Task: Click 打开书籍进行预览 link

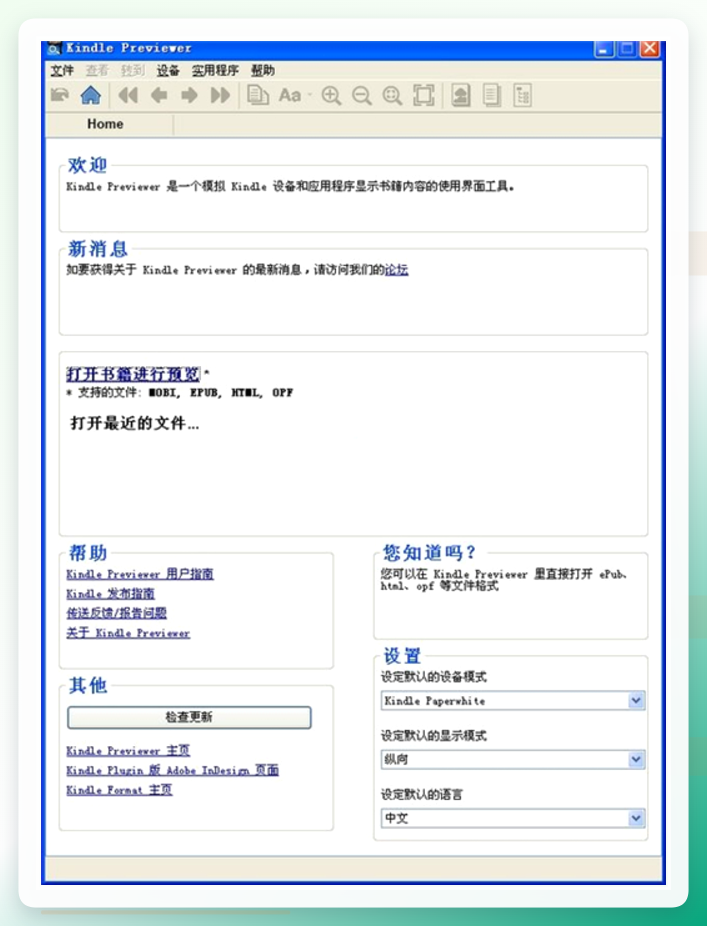Action: 133,374
